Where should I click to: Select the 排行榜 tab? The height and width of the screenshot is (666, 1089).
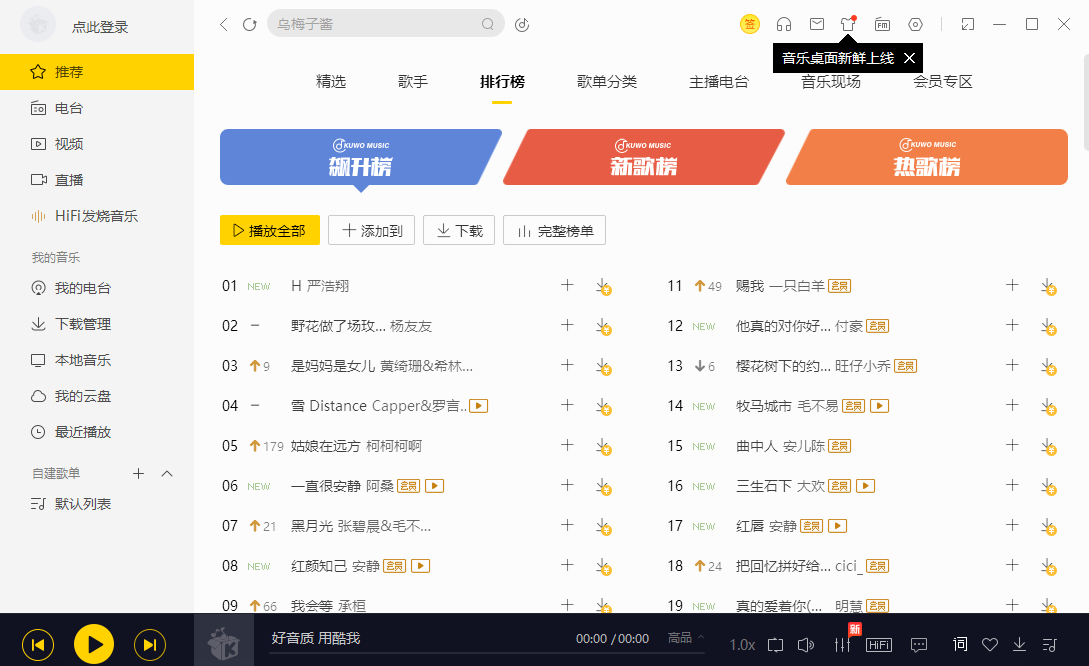tap(502, 81)
